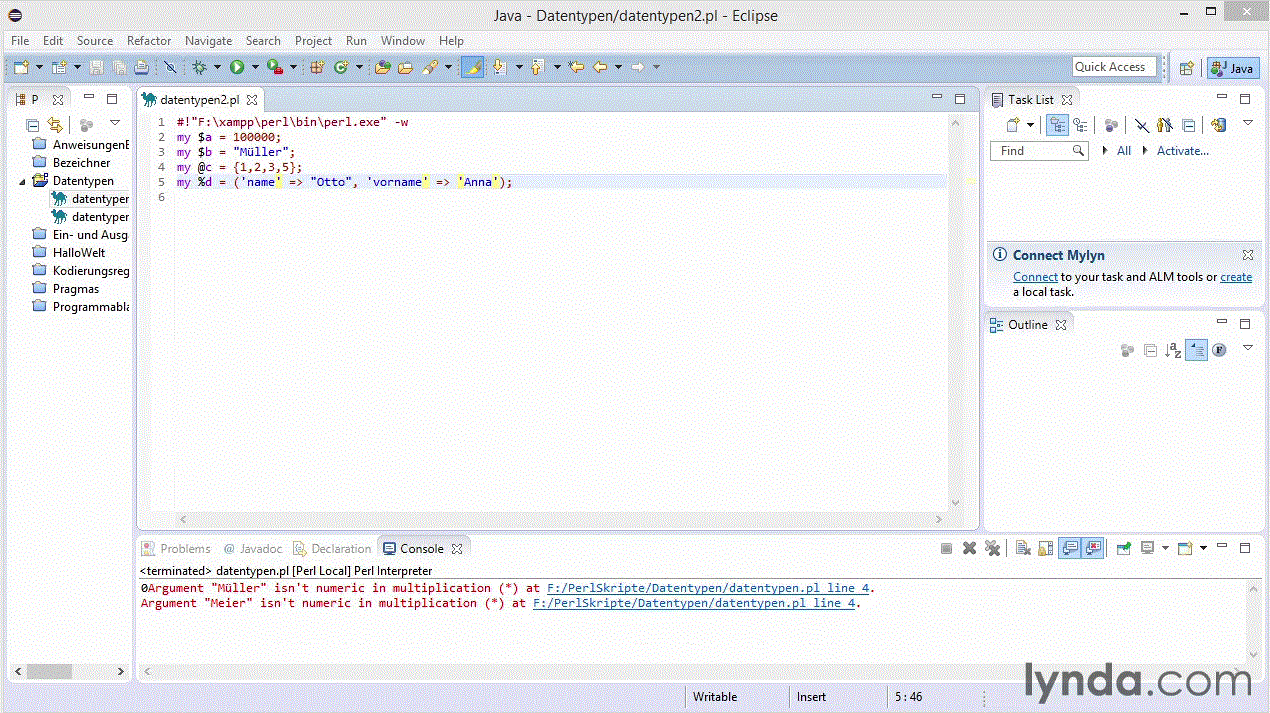Click the Save icon in toolbar
The height and width of the screenshot is (713, 1270).
pyautogui.click(x=97, y=67)
